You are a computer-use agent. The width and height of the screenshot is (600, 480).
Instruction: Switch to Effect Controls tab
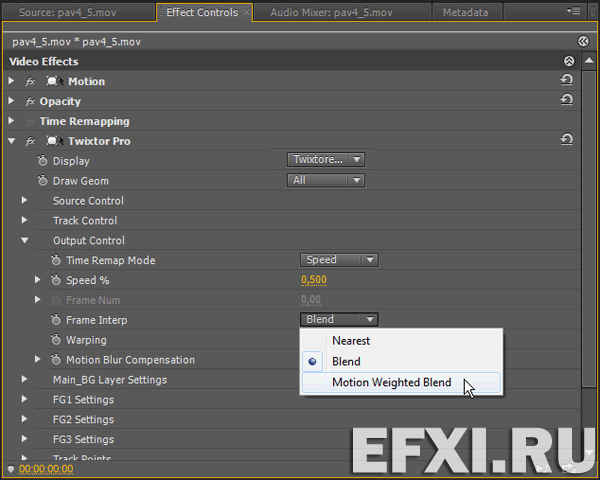(202, 13)
